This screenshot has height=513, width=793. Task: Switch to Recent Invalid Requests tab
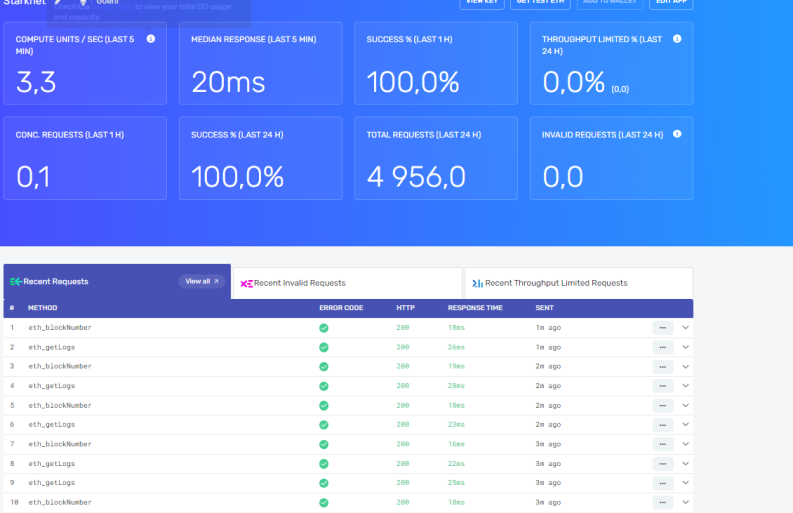[x=347, y=283]
